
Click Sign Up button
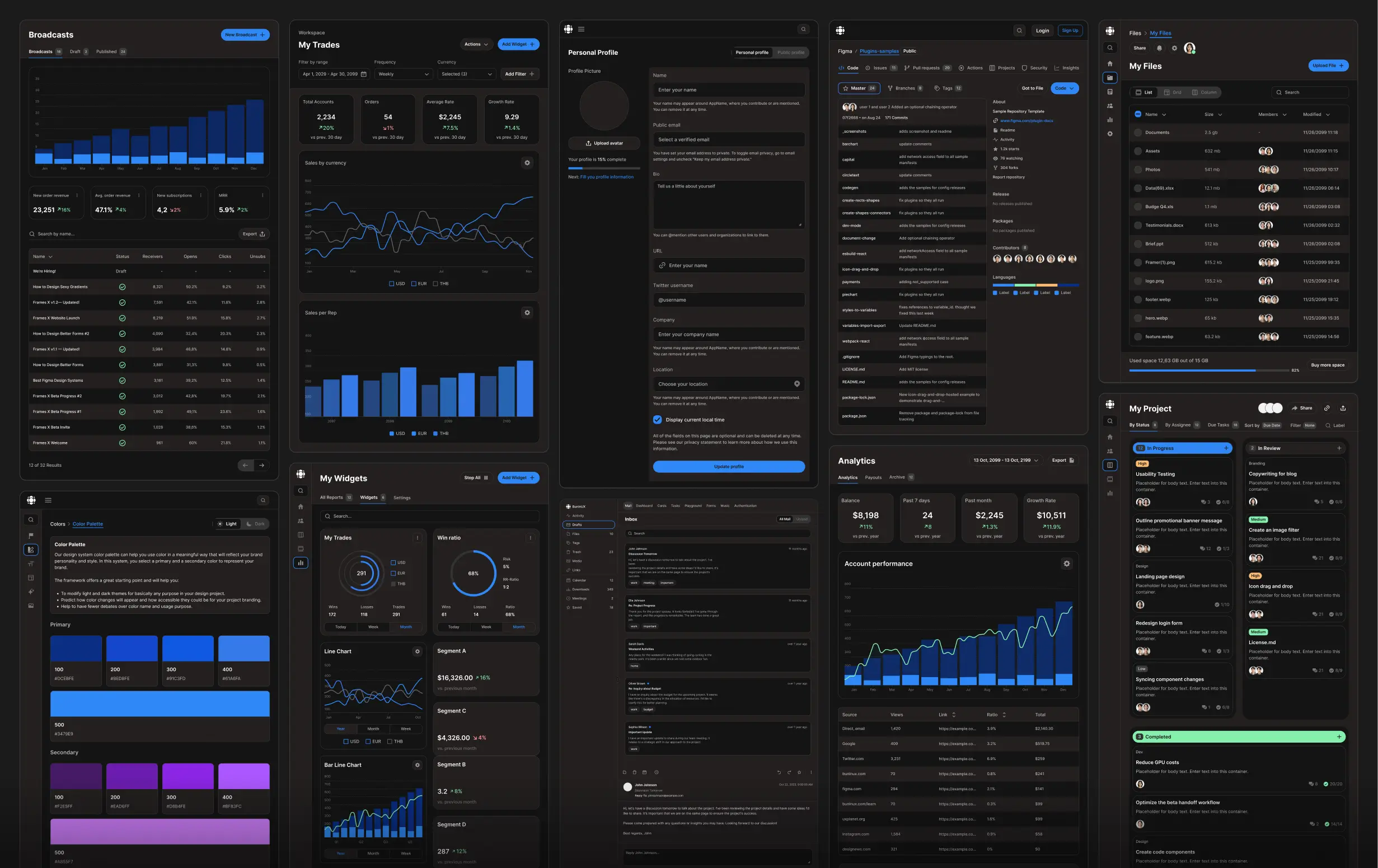(x=1070, y=31)
